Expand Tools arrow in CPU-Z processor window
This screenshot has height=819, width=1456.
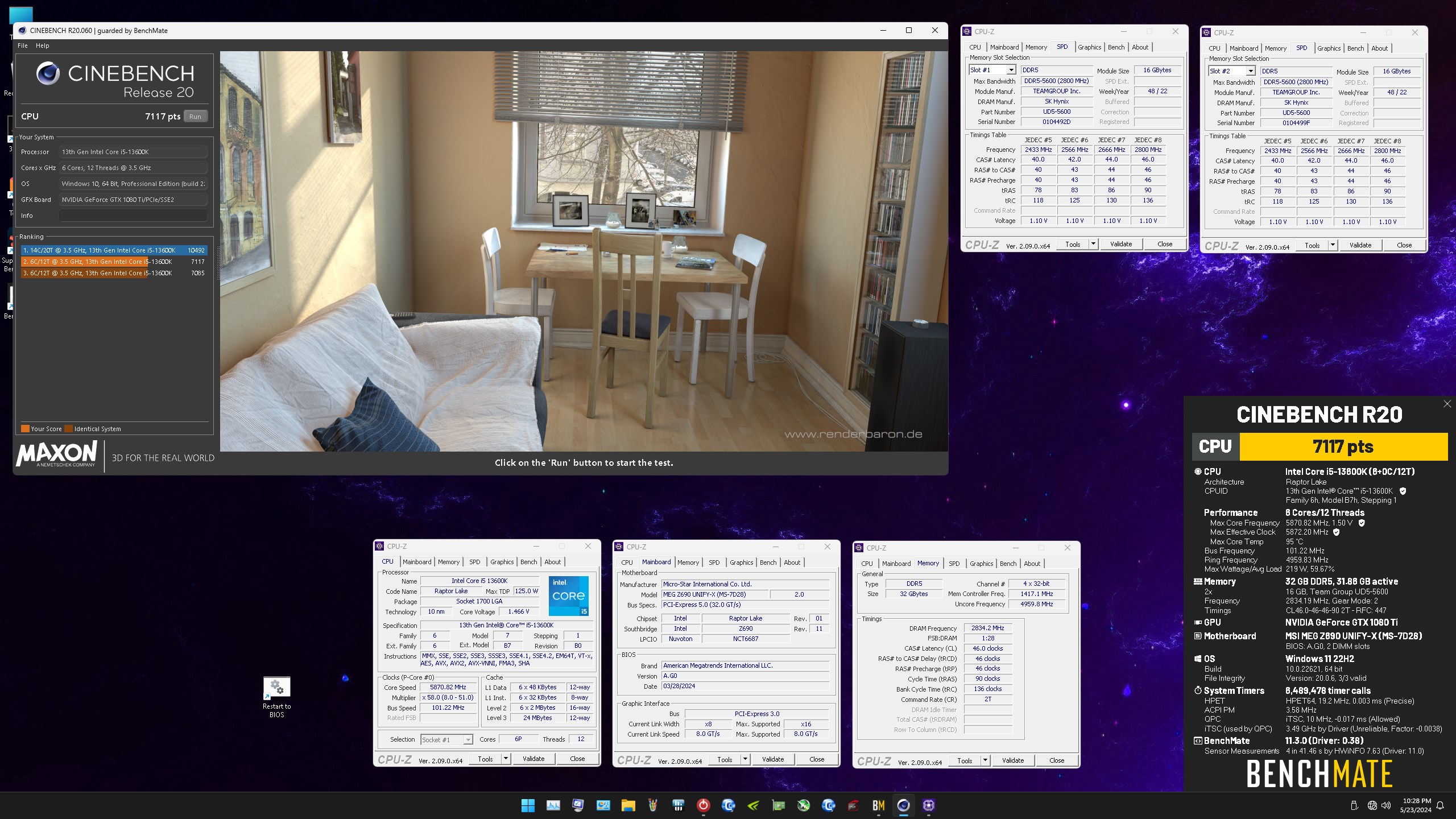505,759
